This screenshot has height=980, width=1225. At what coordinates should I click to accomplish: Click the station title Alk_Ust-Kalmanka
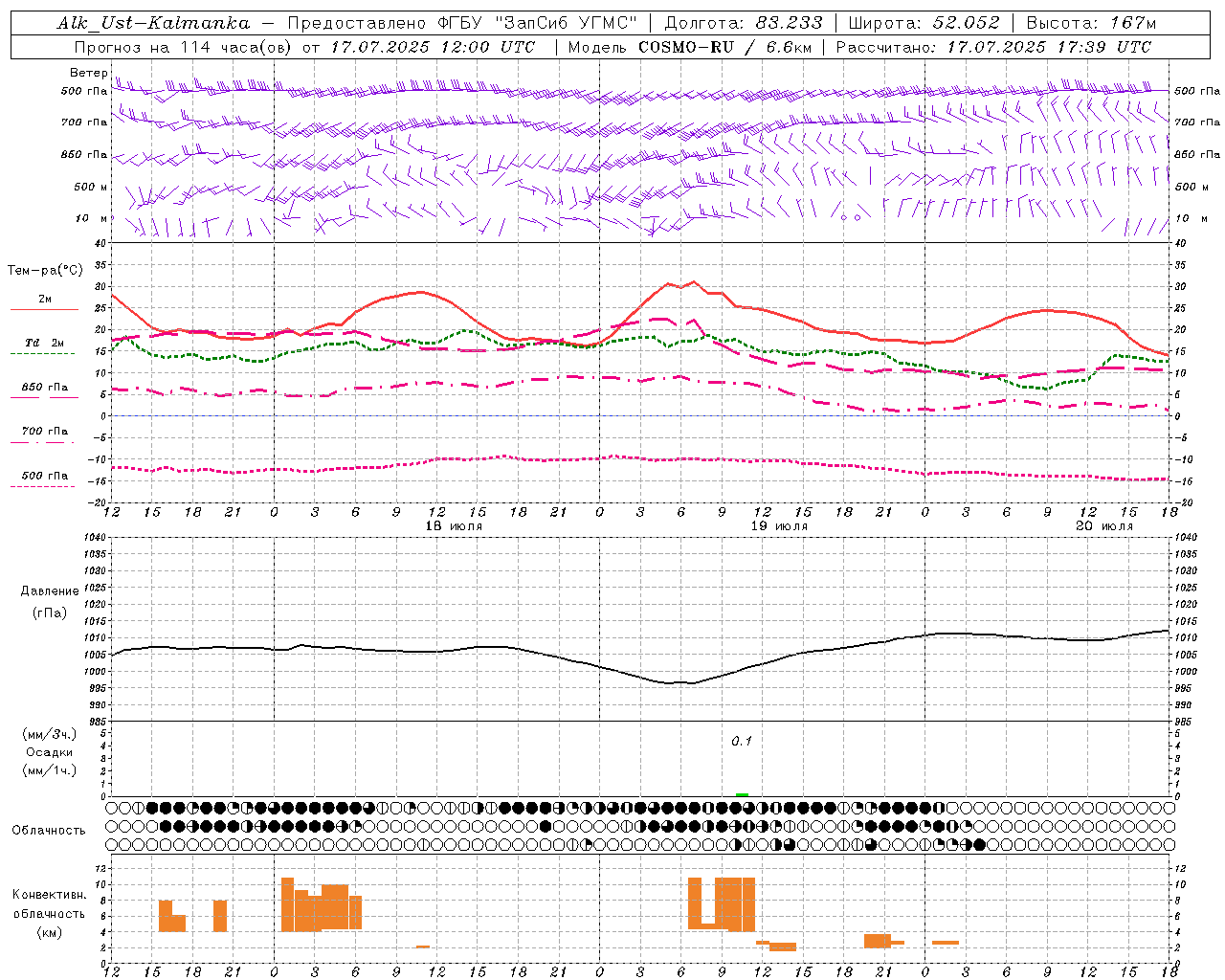click(153, 23)
